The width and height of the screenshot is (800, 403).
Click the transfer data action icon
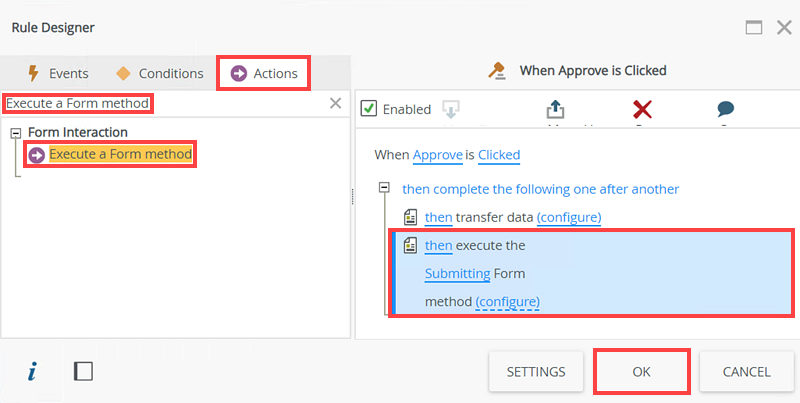point(410,217)
